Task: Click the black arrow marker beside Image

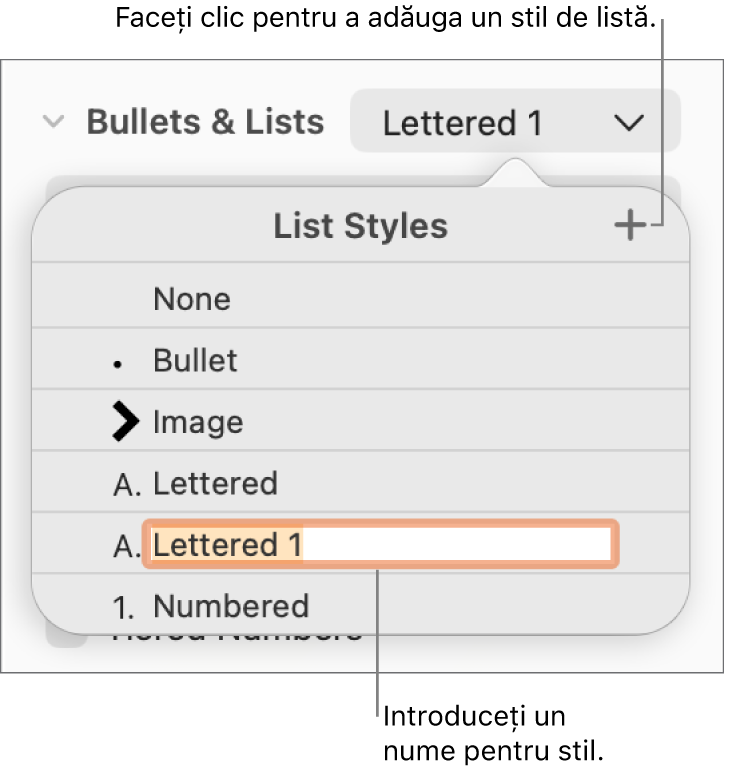Action: (x=125, y=422)
